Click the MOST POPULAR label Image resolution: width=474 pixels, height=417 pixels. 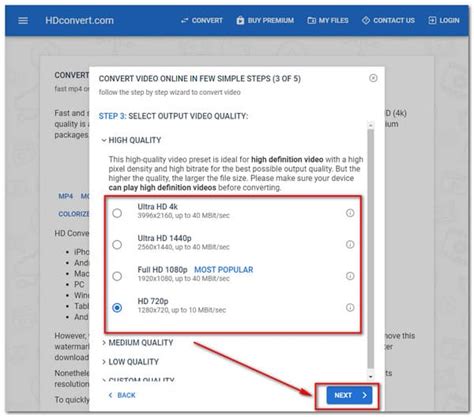coord(224,270)
